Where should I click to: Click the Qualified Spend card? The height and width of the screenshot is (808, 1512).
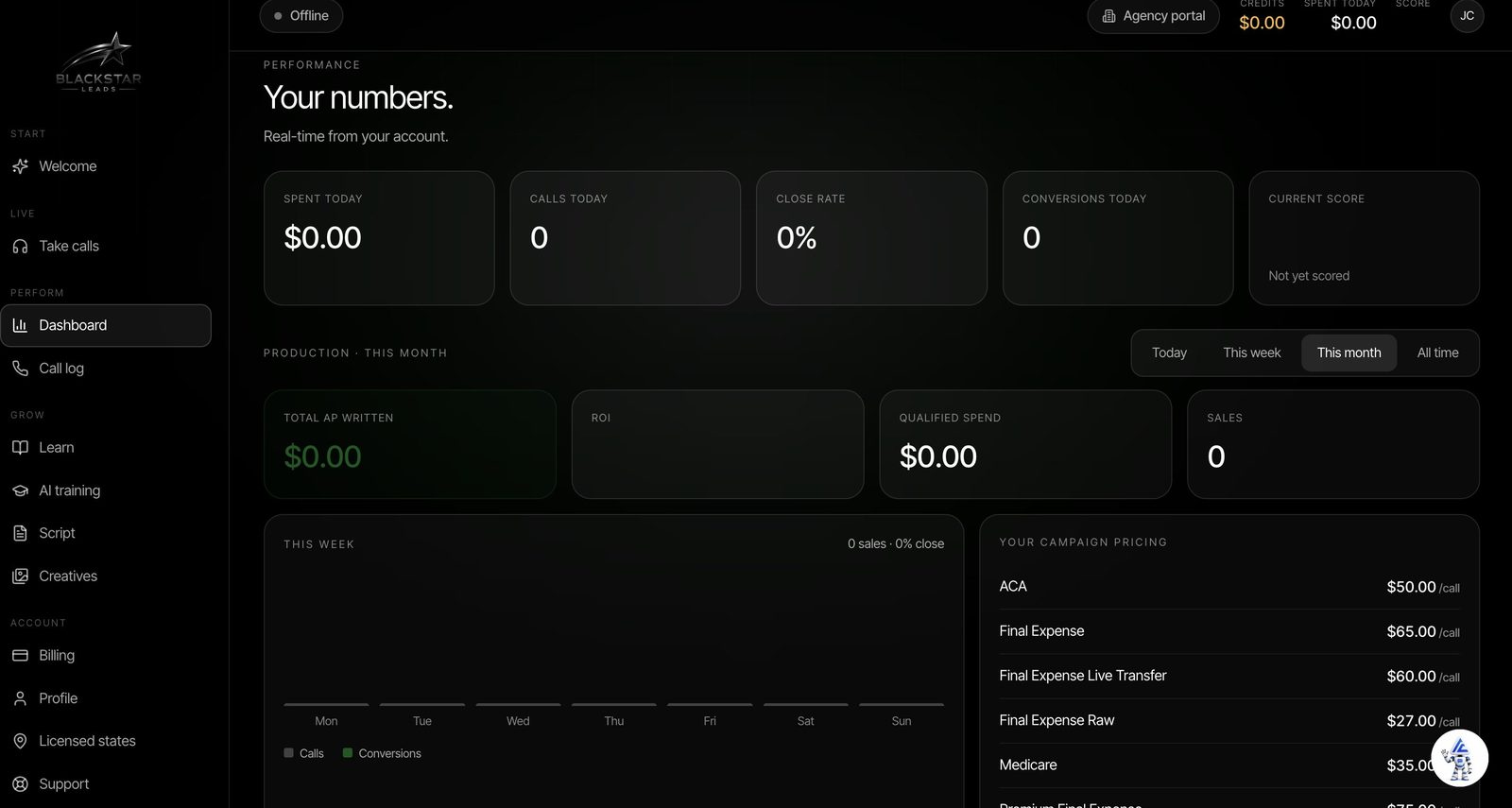[x=1025, y=444]
